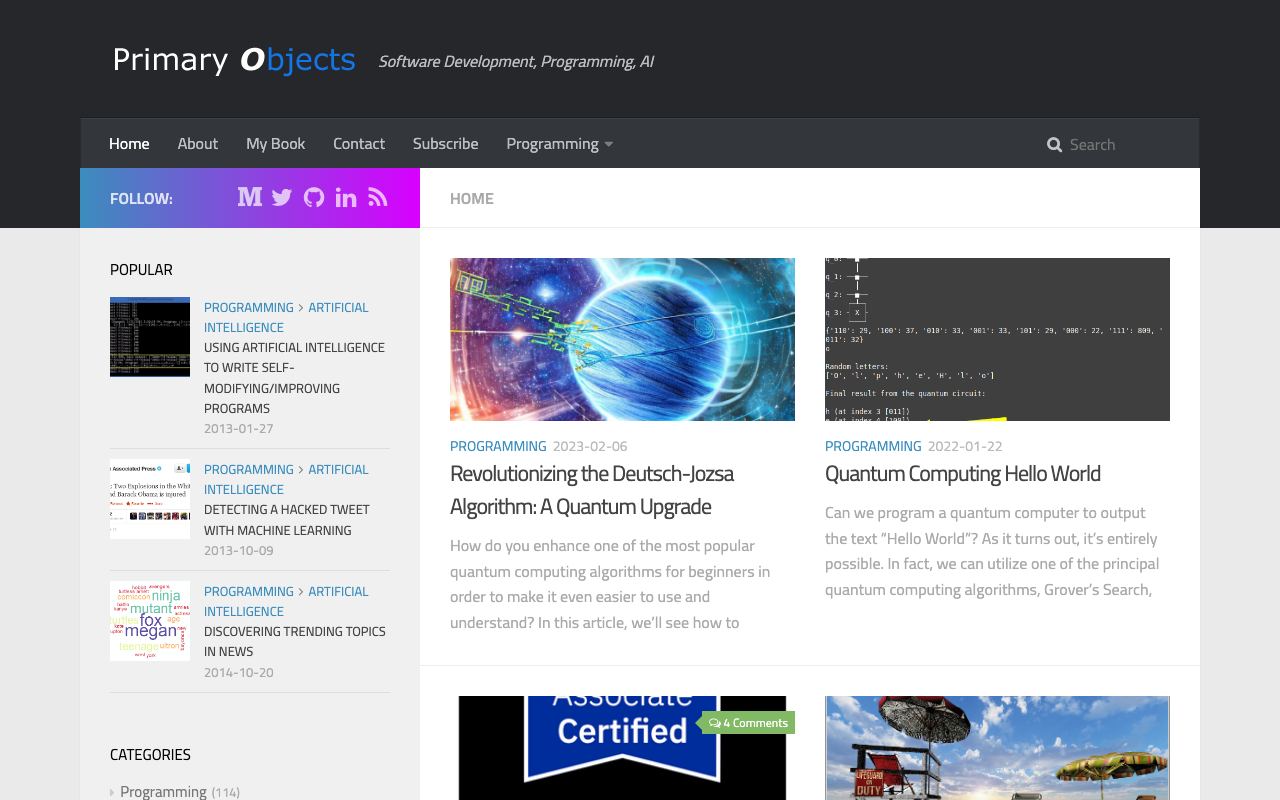The image size is (1280, 800).
Task: Open 'Using Artificial Intelligence to Write Self-Modifying' post
Action: click(294, 378)
